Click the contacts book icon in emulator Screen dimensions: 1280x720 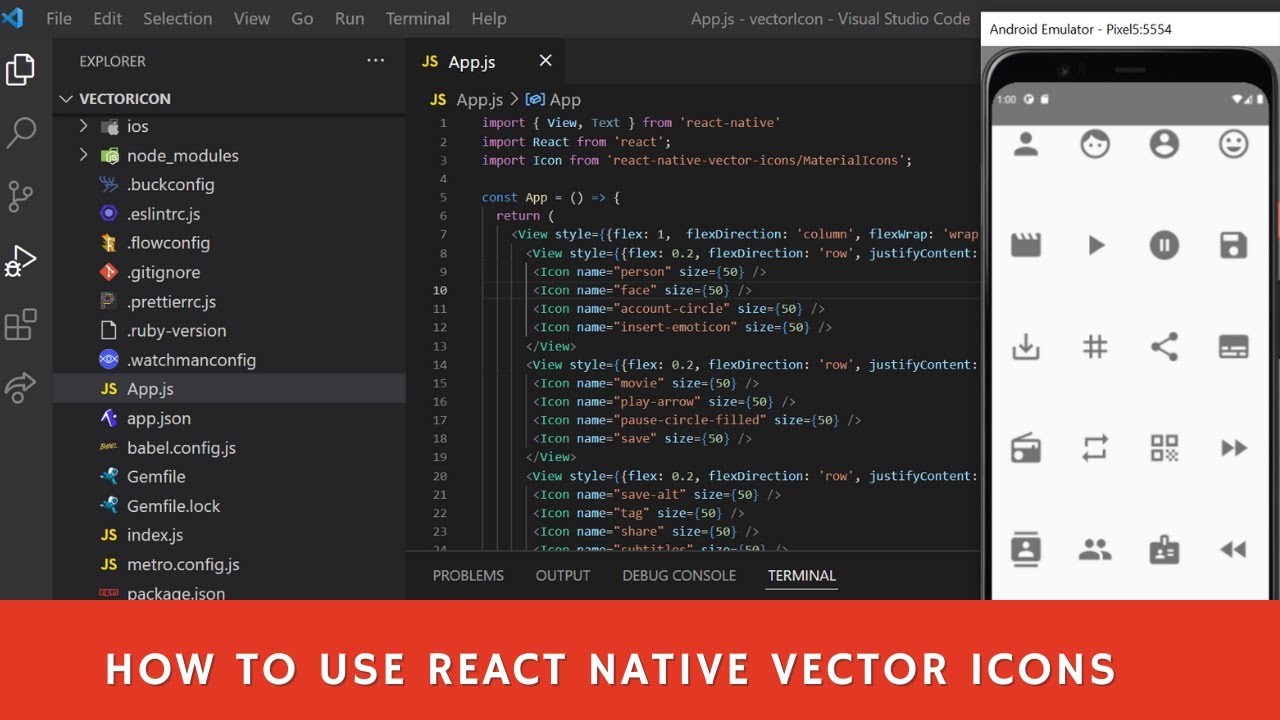coord(1026,549)
